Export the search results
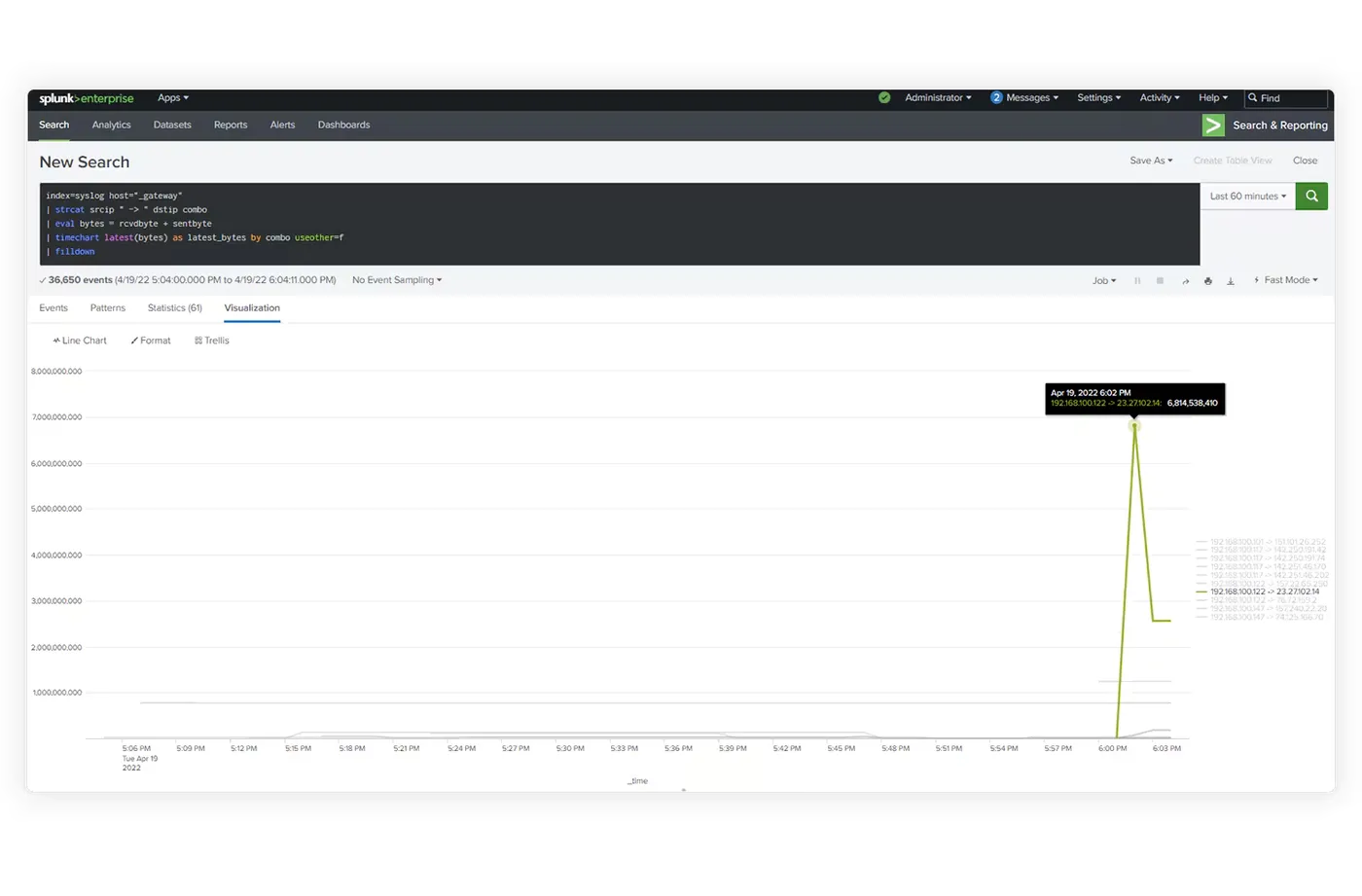 click(1231, 280)
